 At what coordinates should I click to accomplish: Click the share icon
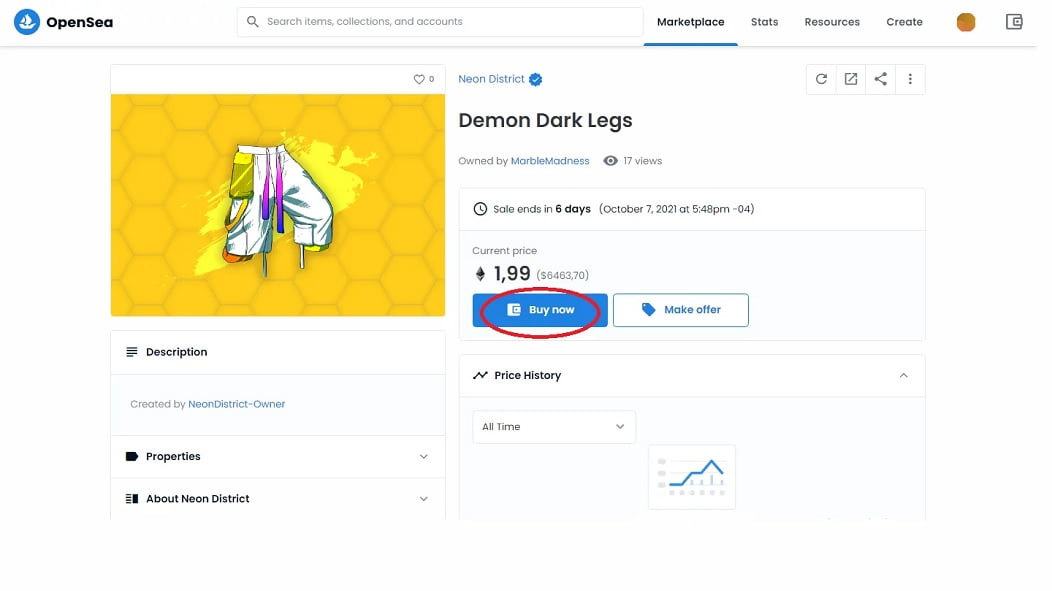pyautogui.click(x=880, y=79)
